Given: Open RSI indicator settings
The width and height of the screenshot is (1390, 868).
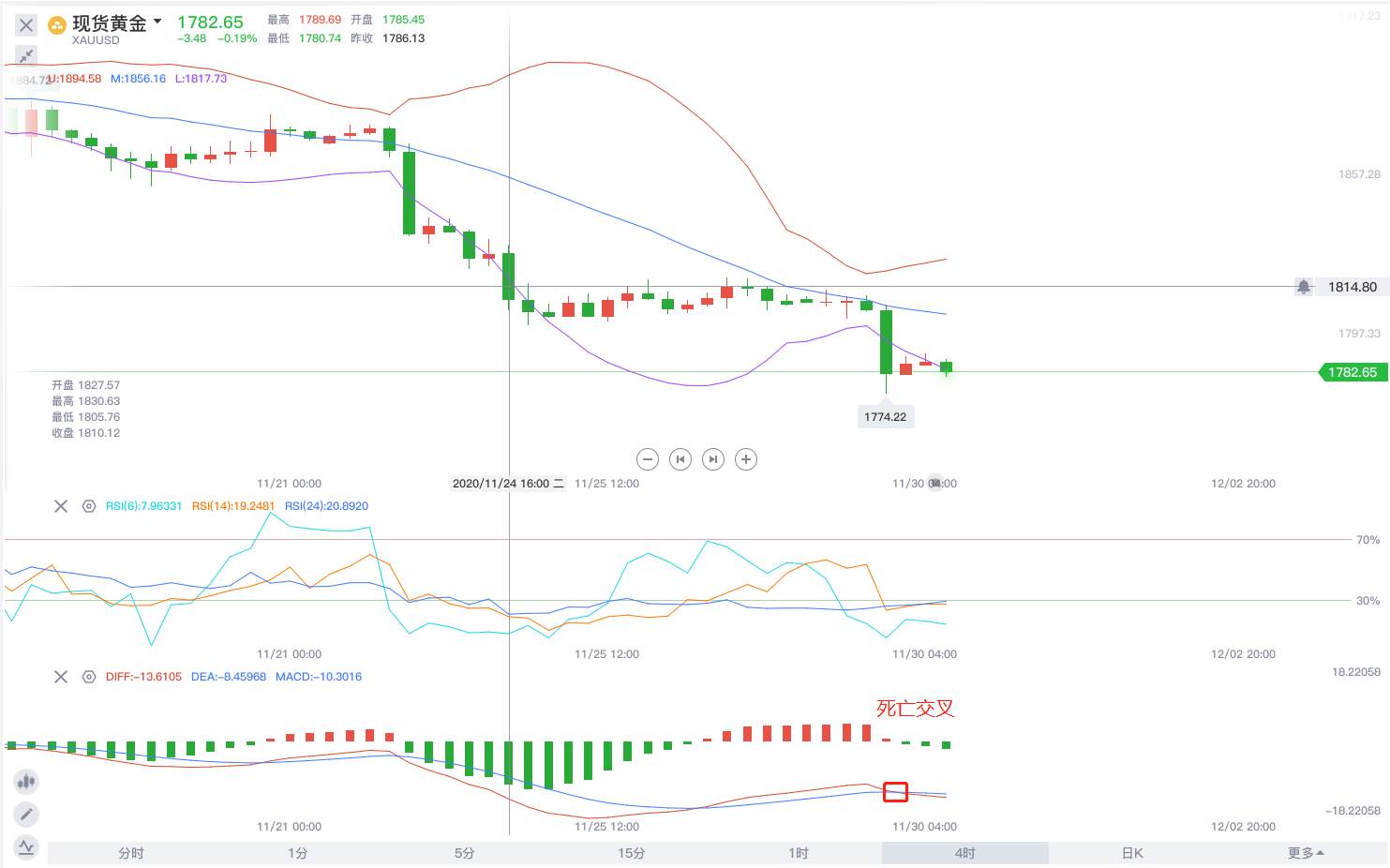Looking at the screenshot, I should tap(89, 506).
